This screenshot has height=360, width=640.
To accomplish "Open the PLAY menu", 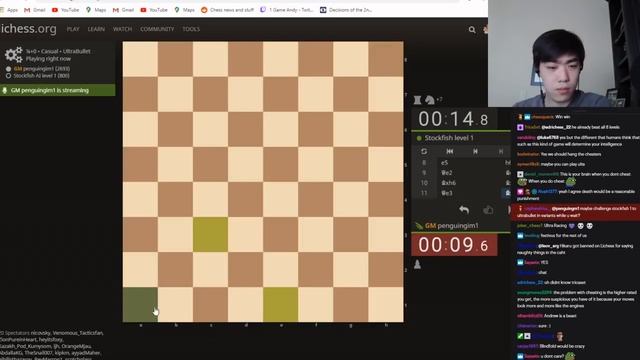I will [73, 29].
